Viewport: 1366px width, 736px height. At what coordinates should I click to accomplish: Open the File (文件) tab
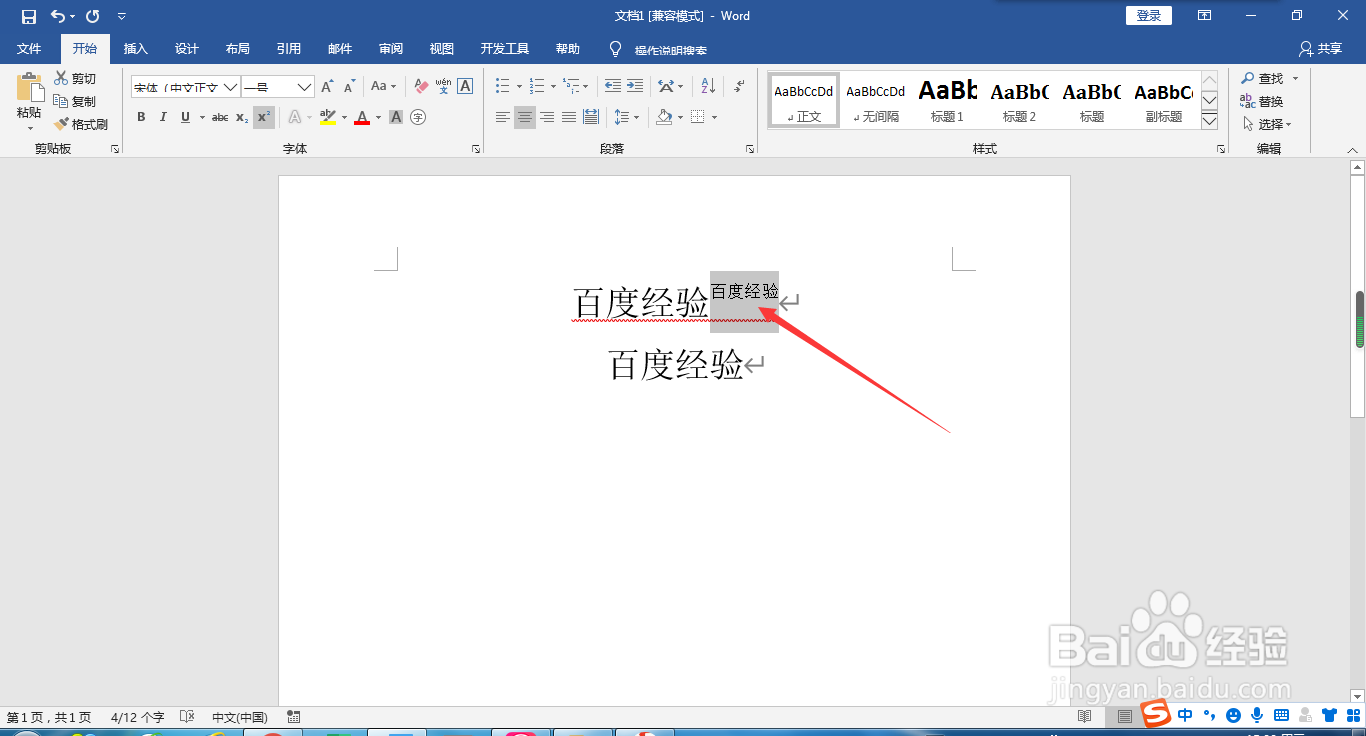tap(29, 49)
